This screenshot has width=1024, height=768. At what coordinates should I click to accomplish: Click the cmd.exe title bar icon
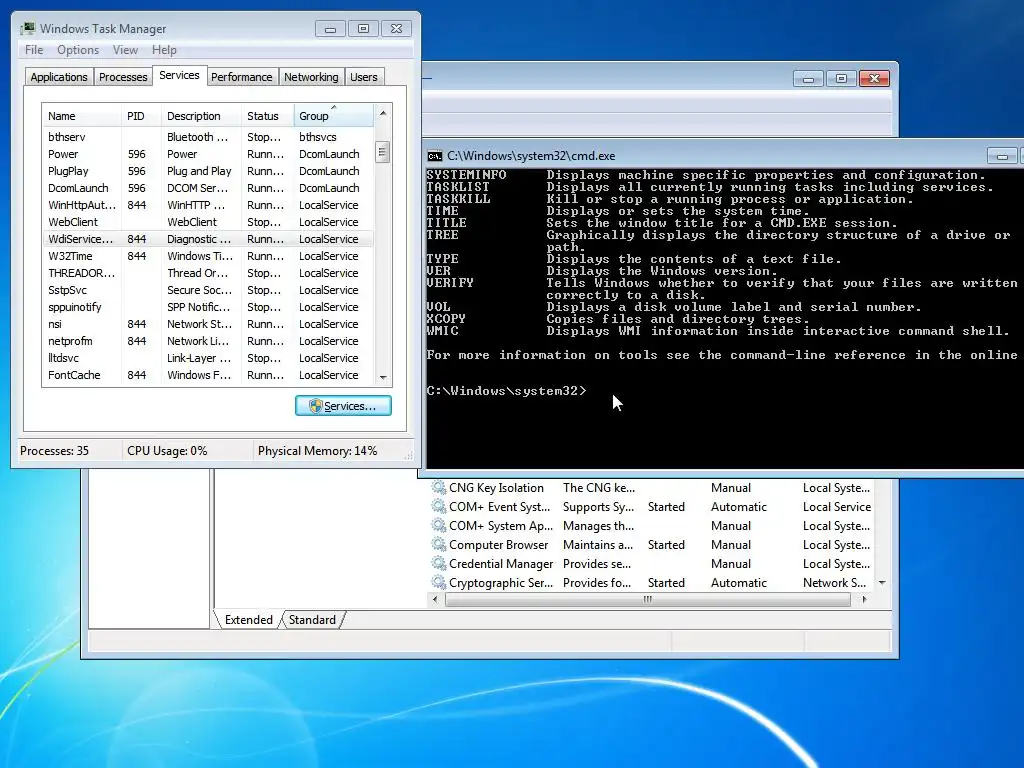click(434, 156)
